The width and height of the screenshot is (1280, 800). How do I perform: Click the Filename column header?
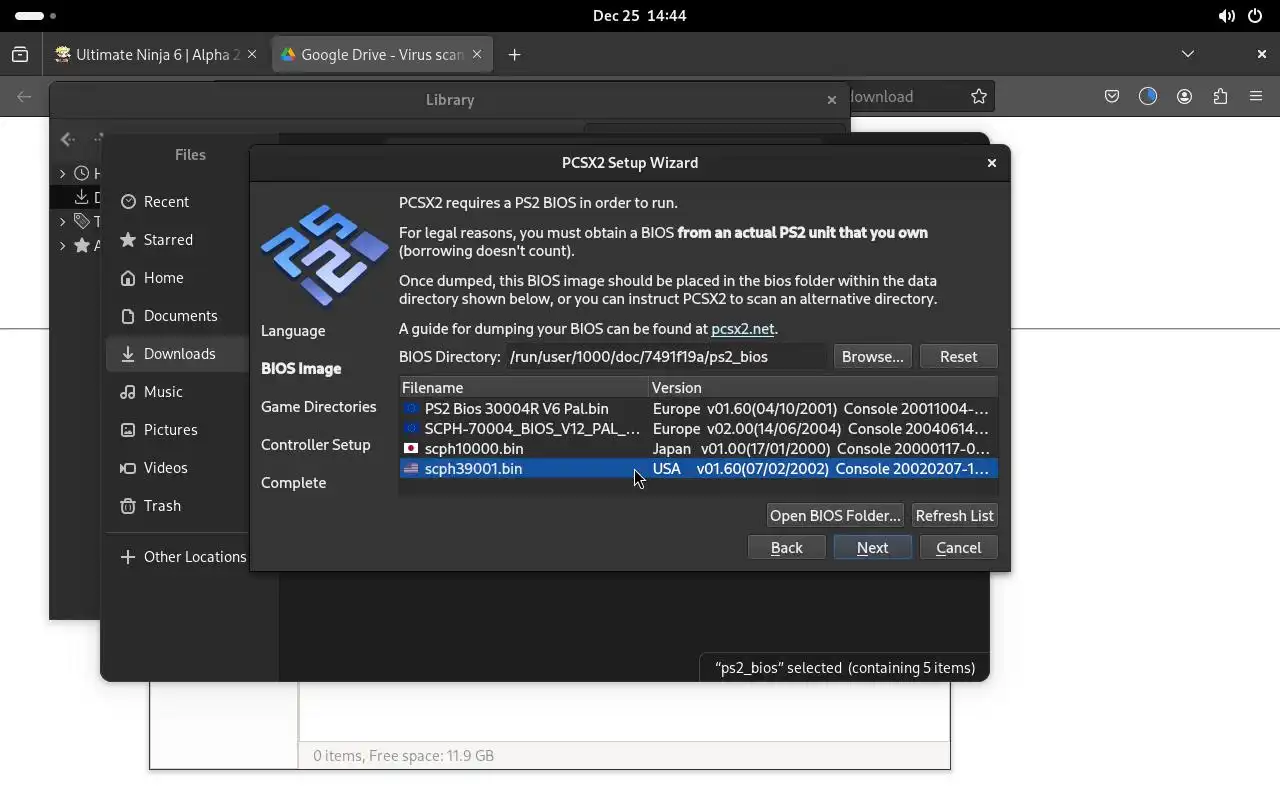coord(524,387)
